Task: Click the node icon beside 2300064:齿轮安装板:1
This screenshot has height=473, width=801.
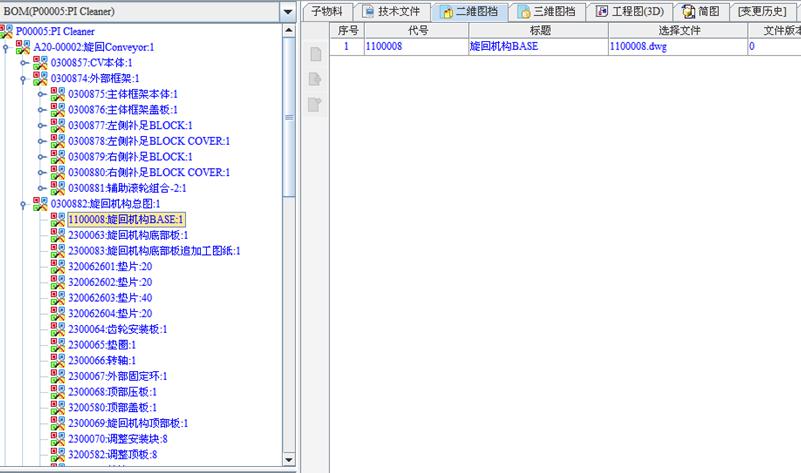Action: click(58, 329)
